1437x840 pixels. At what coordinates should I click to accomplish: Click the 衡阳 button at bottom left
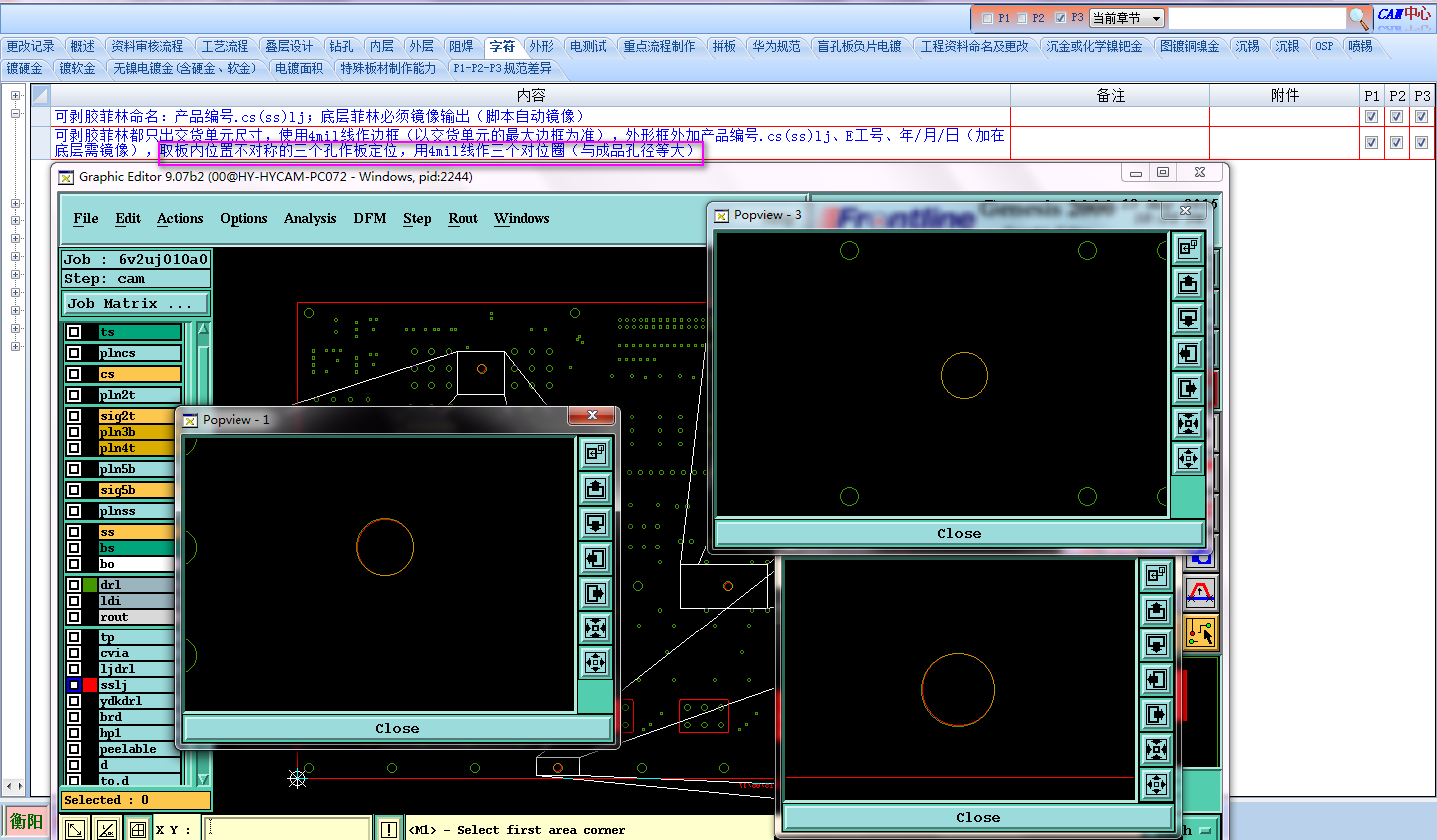26,822
